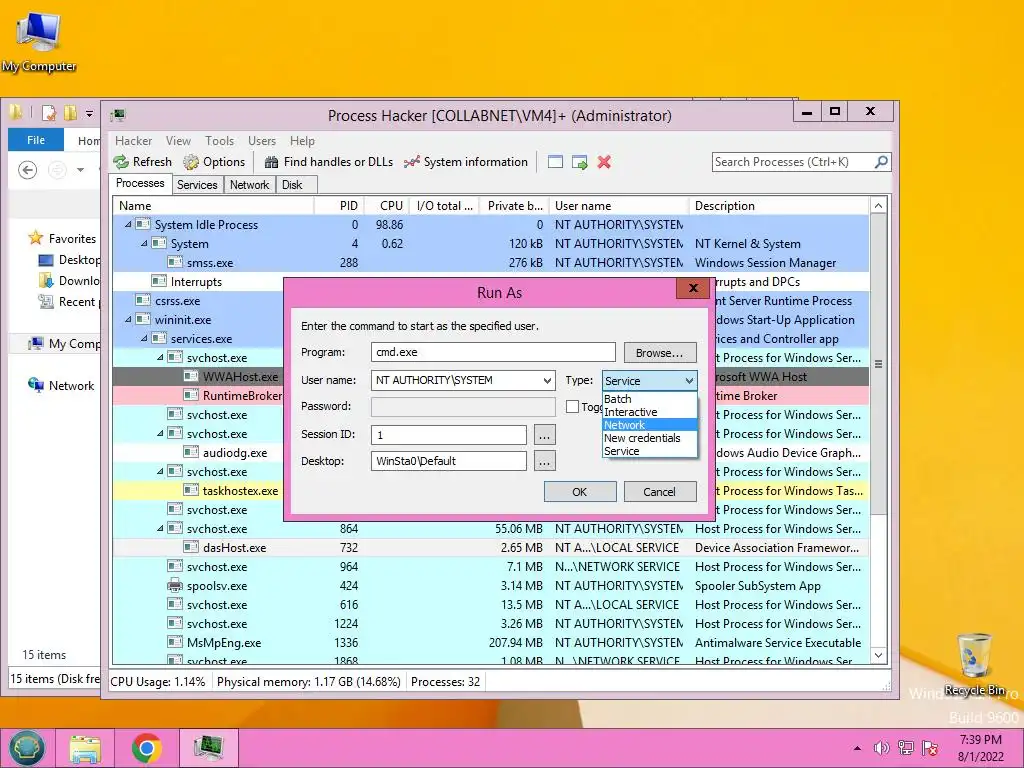Click the Explorer back arrow button
Image resolution: width=1024 pixels, height=768 pixels.
(27, 170)
